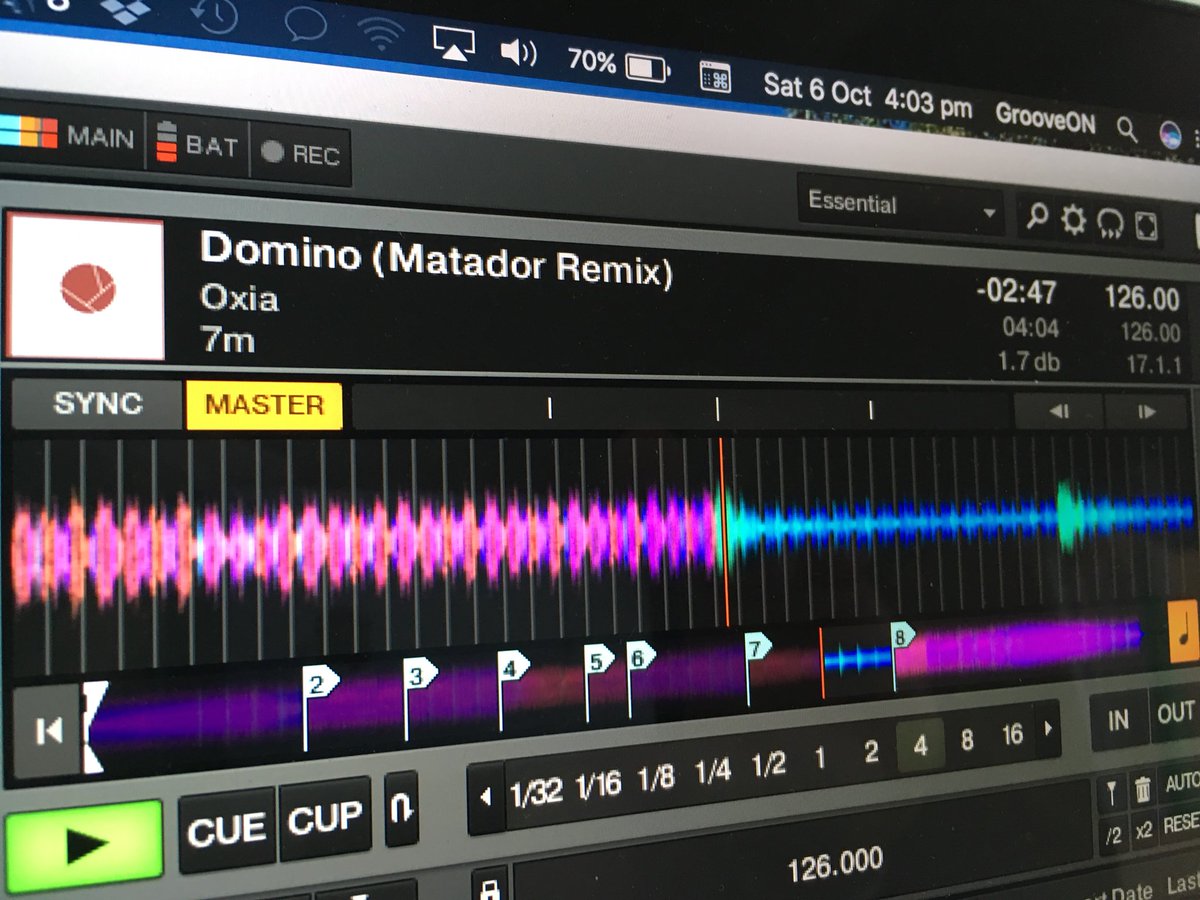The width and height of the screenshot is (1200, 900).
Task: Jump to hotcue flag 5
Action: point(599,661)
